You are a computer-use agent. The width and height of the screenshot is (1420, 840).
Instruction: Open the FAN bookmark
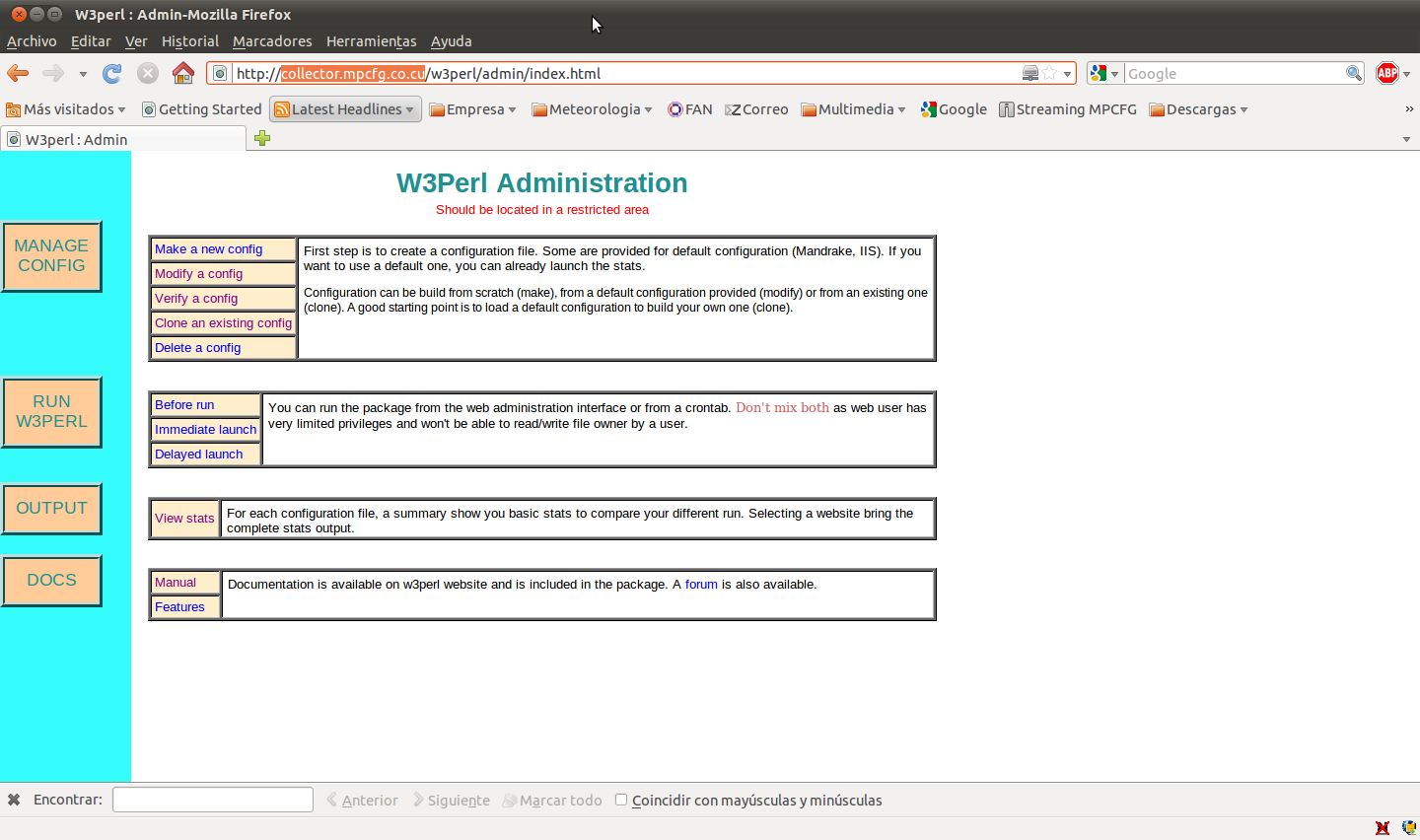[x=690, y=109]
